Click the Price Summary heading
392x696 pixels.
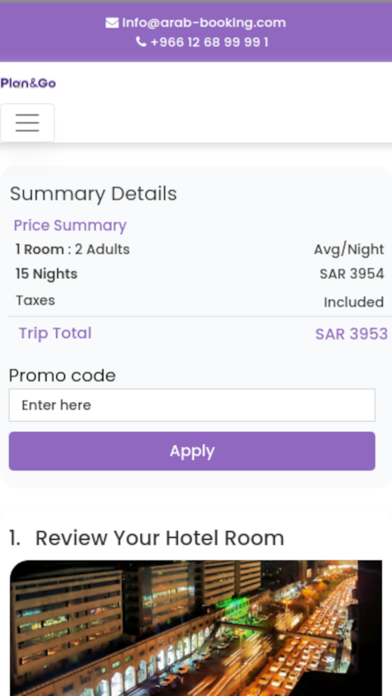pos(70,225)
